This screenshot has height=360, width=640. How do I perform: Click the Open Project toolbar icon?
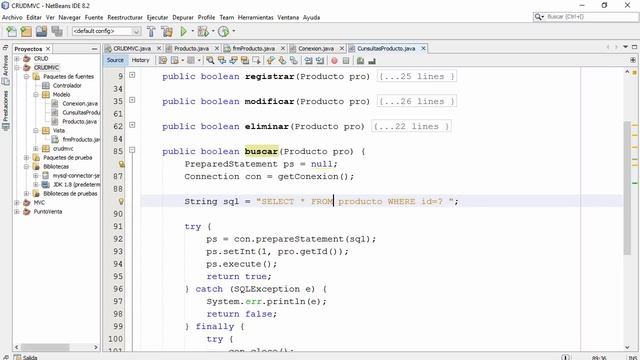pos(41,31)
